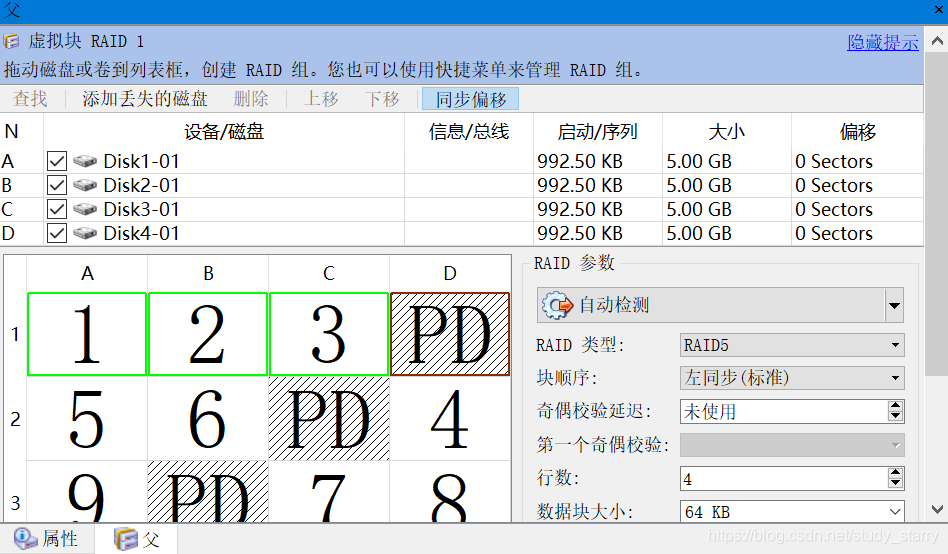Click the 启动/序列 column header
This screenshot has height=554, width=948.
coord(597,131)
